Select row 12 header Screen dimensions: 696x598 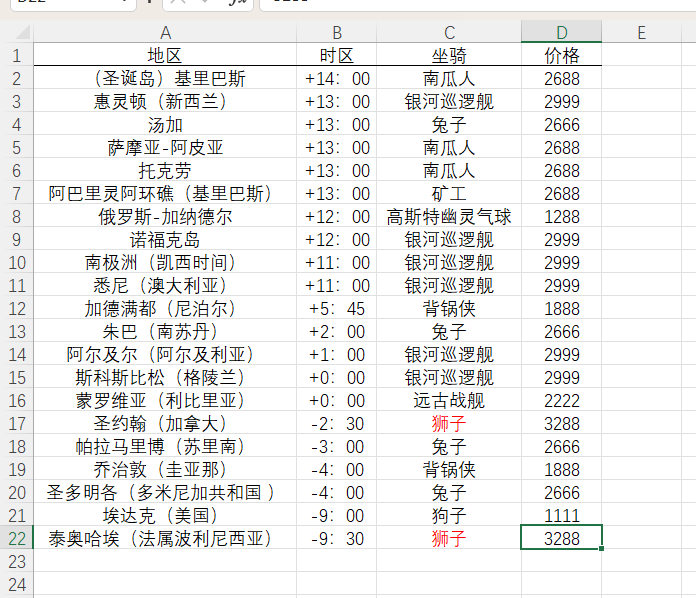click(x=17, y=309)
